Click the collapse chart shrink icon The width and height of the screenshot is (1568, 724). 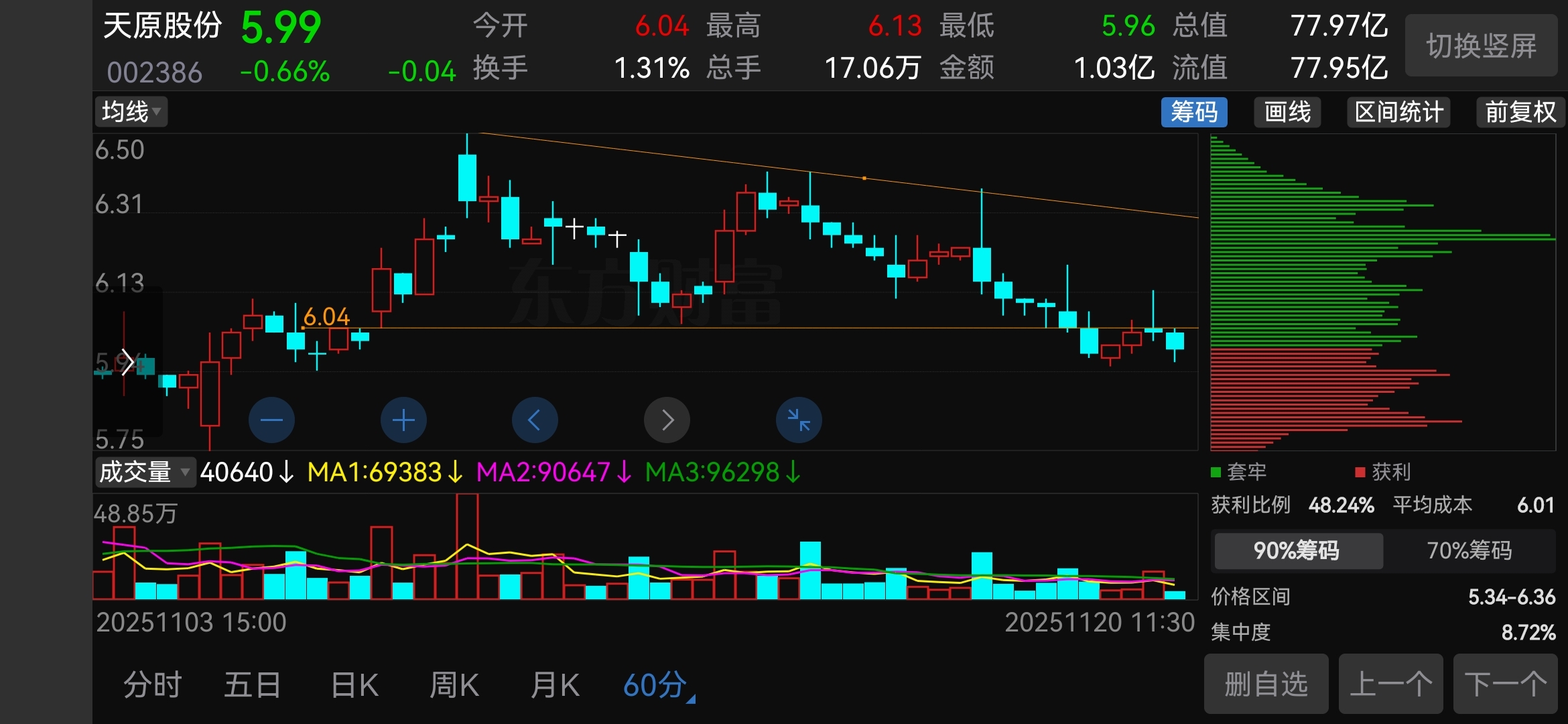(x=799, y=420)
